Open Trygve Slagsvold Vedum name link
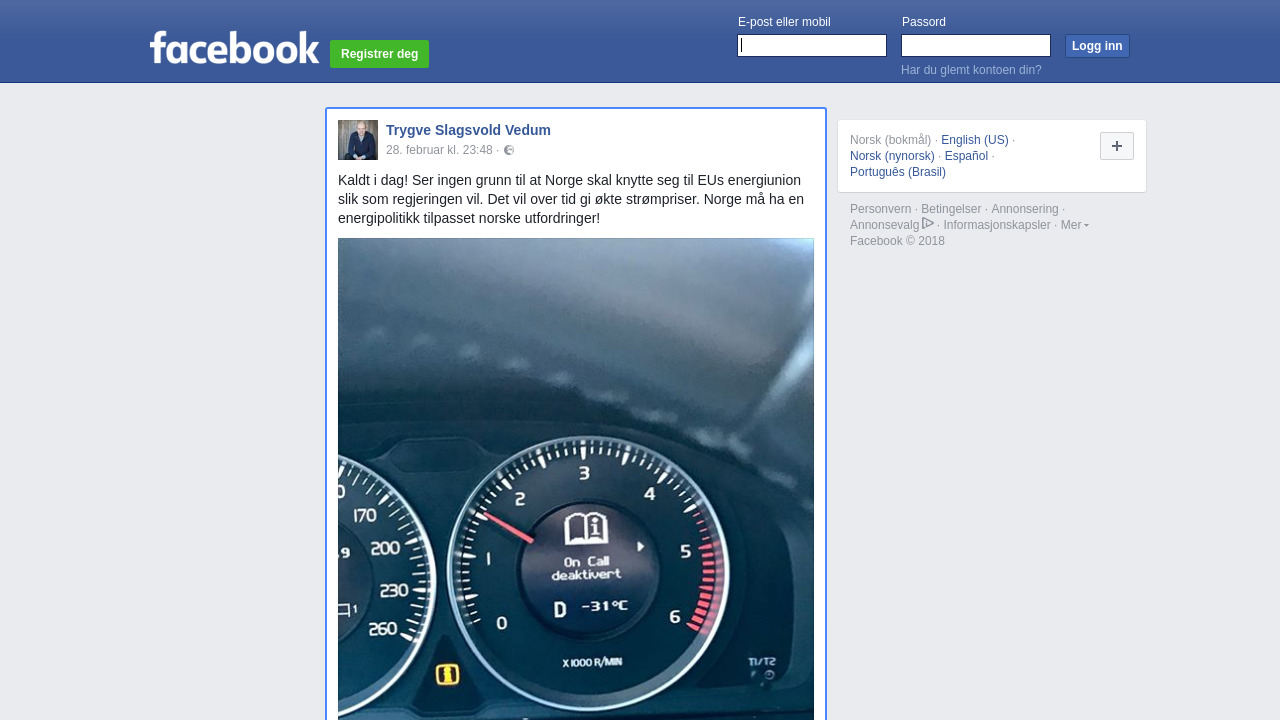The height and width of the screenshot is (720, 1280). point(468,130)
